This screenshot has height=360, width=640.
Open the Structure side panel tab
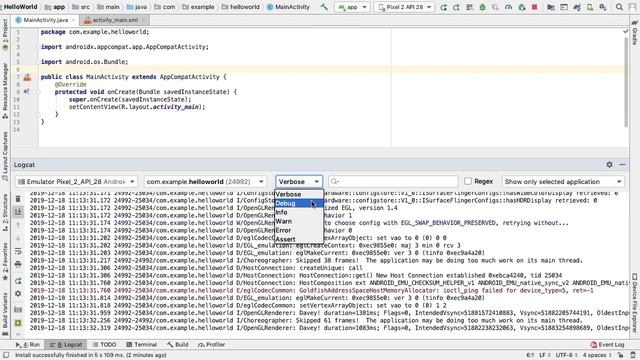pos(5,212)
